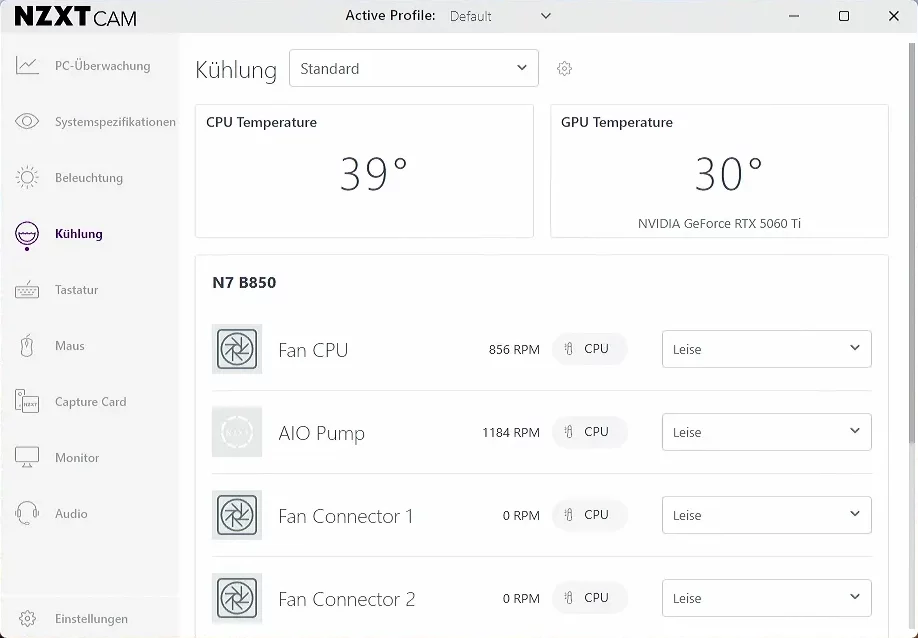Click the Tastatur keyboard icon
The image size is (918, 638).
click(27, 290)
